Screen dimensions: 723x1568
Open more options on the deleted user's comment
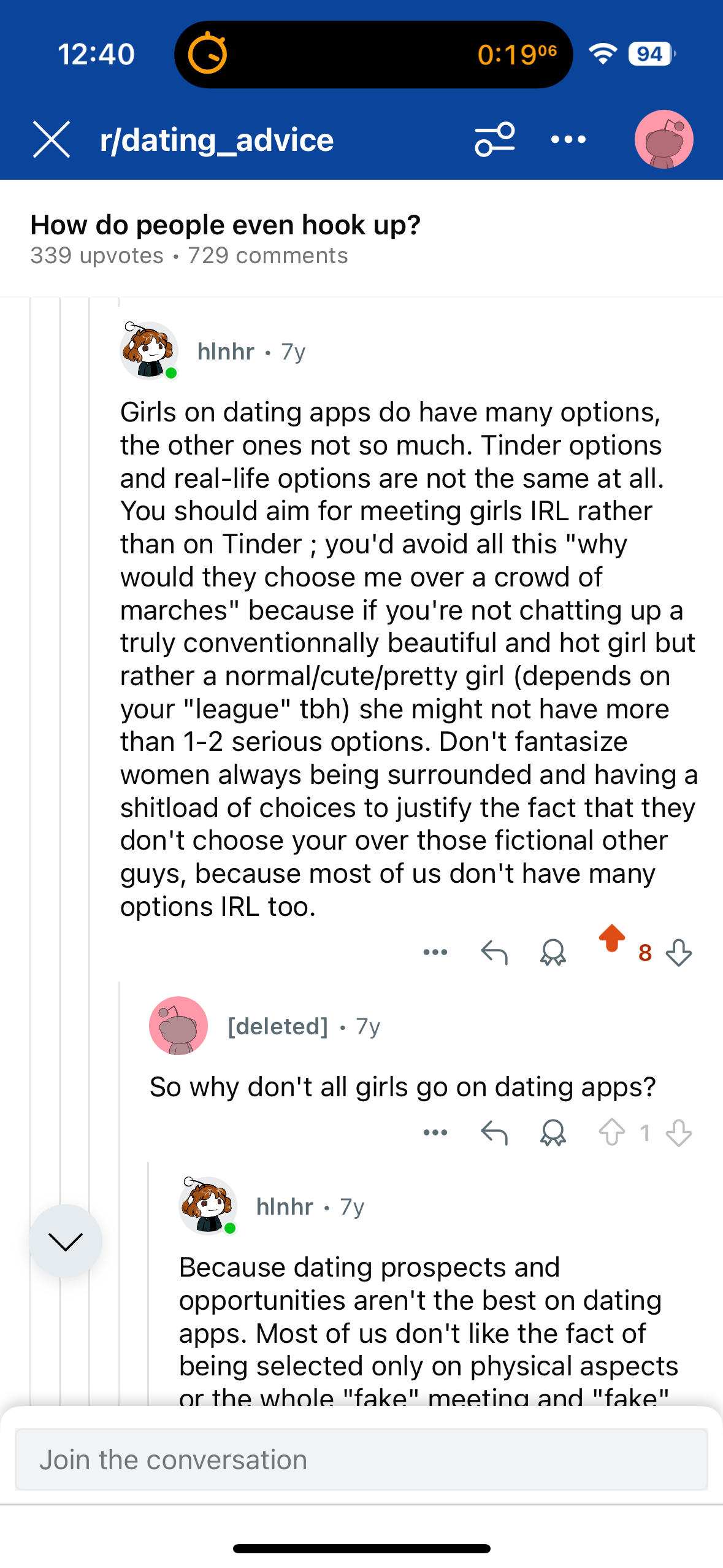pos(435,1133)
